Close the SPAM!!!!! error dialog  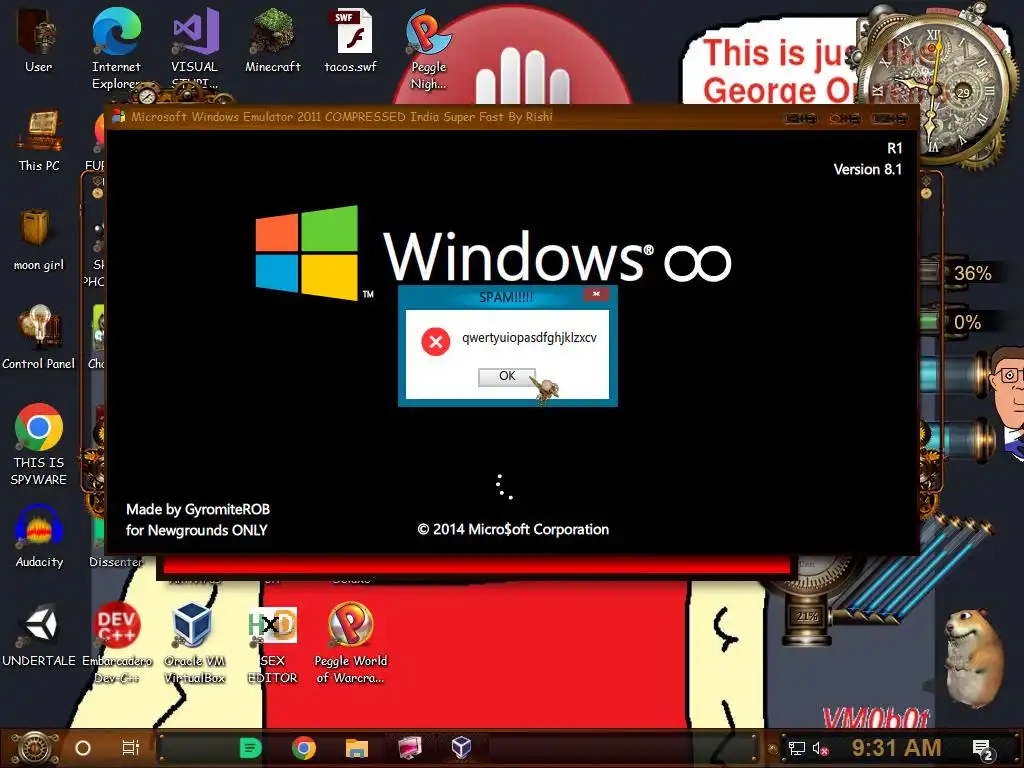[x=596, y=295]
